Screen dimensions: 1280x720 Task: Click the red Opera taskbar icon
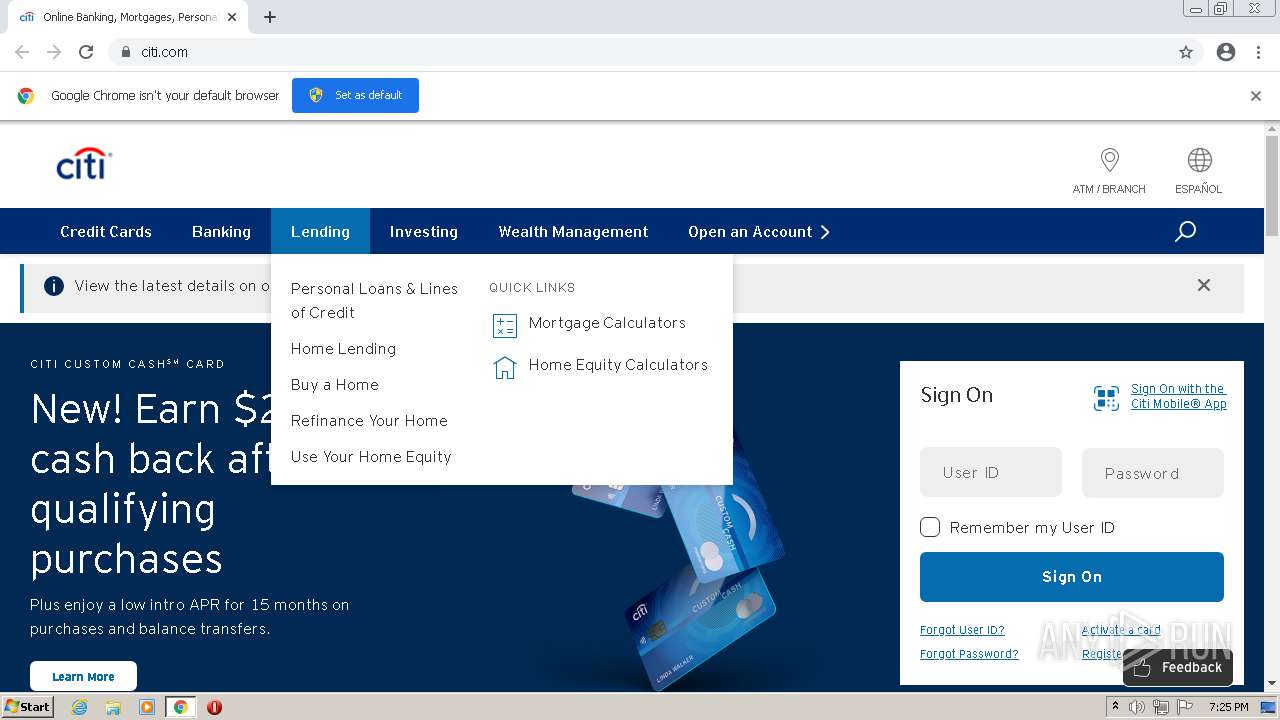click(214, 707)
